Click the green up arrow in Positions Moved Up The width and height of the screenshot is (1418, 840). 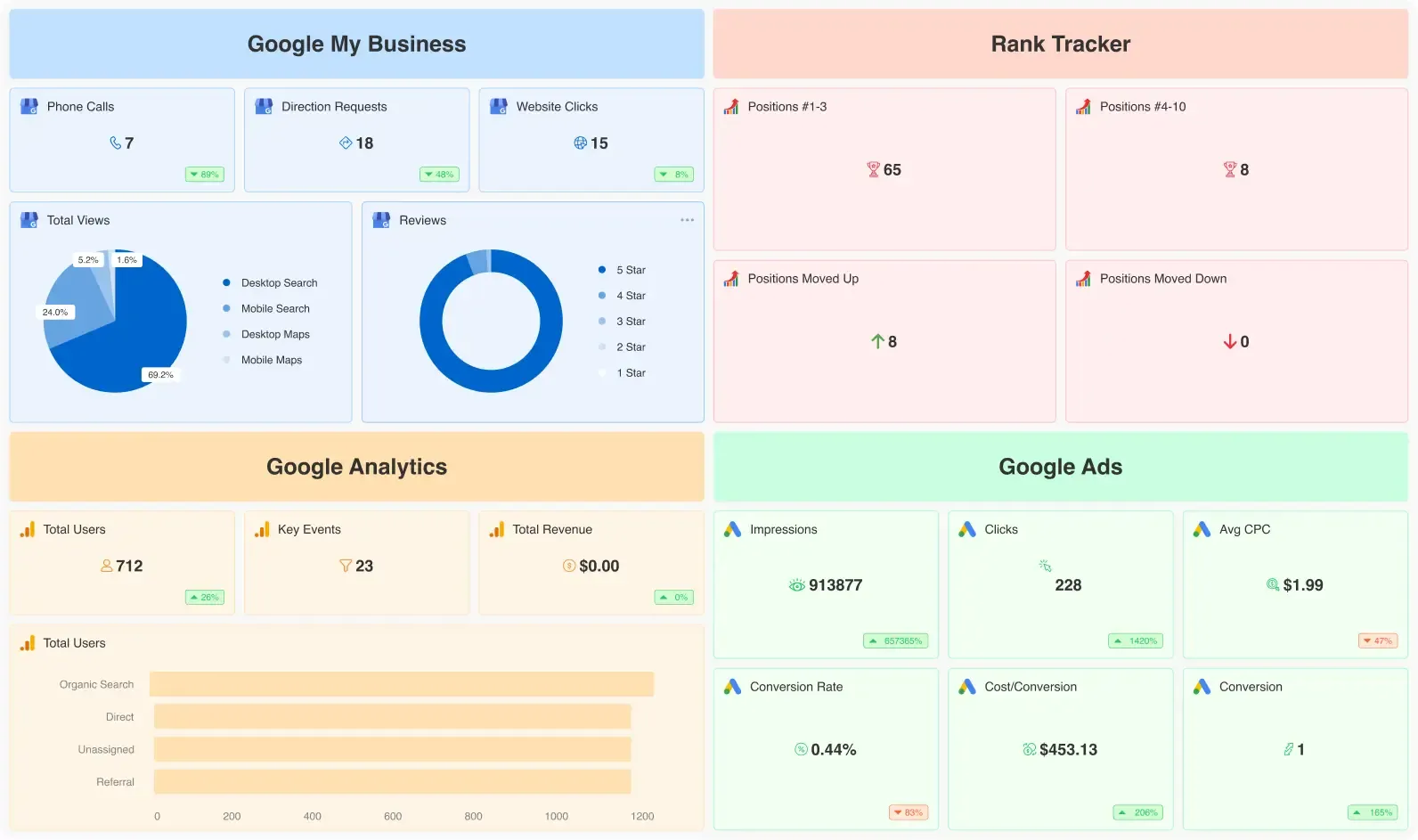click(877, 341)
